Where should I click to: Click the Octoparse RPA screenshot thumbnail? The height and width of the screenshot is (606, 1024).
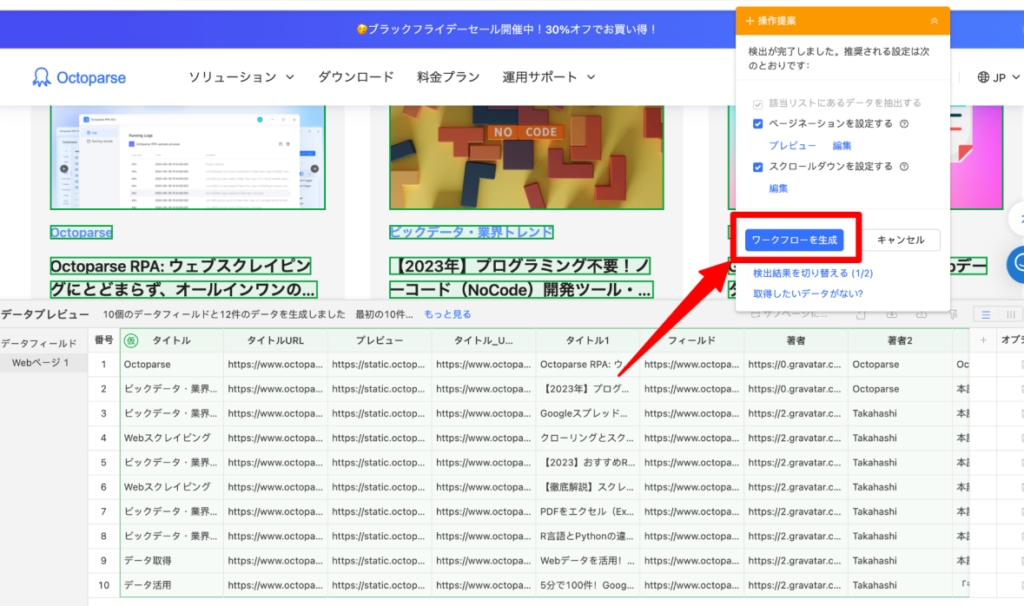click(x=187, y=157)
